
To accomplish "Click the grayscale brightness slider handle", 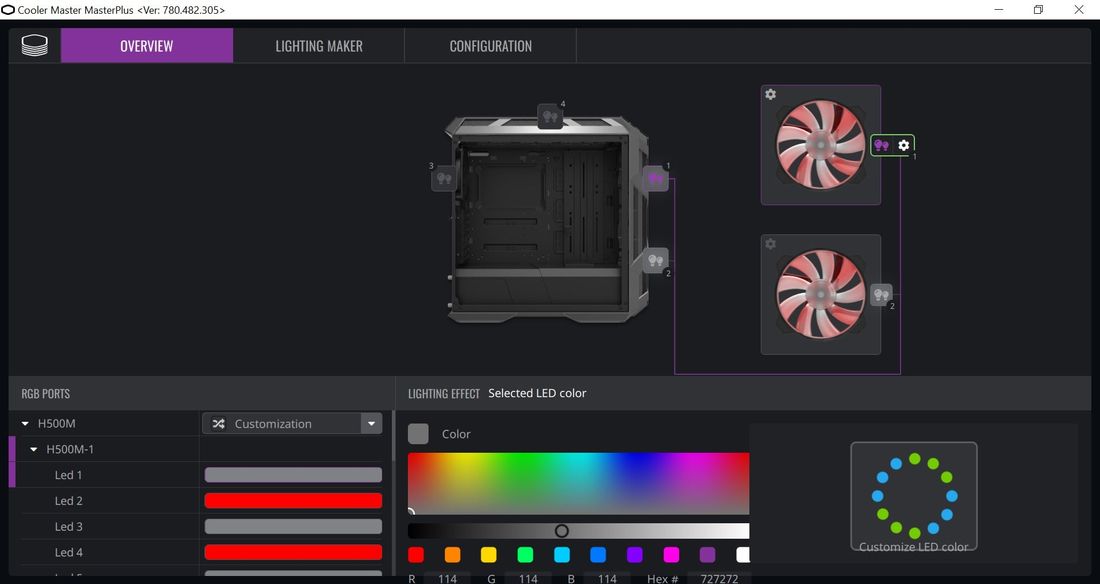I will click(561, 531).
